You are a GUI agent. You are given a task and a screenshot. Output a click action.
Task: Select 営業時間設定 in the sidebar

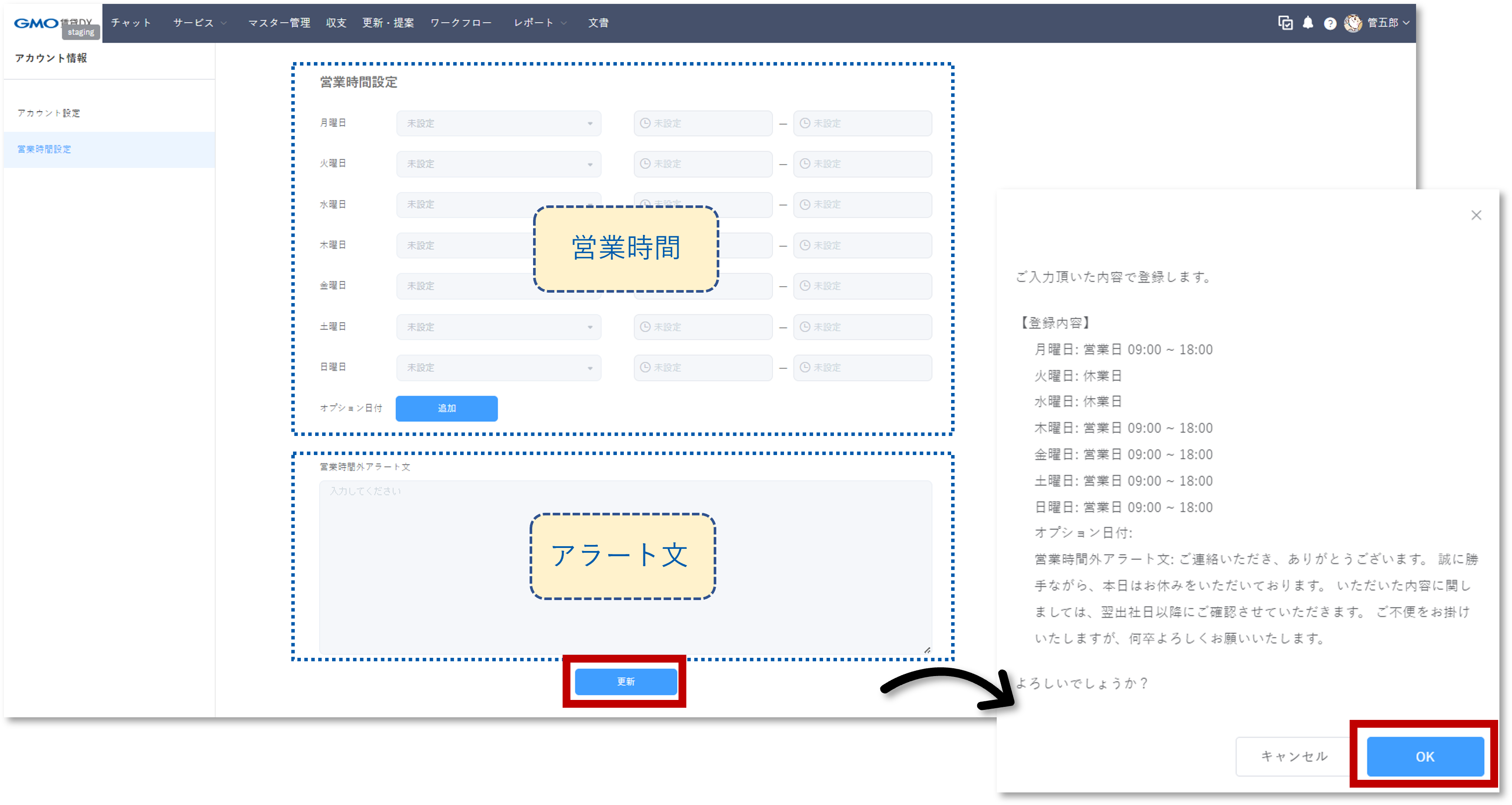[x=43, y=150]
